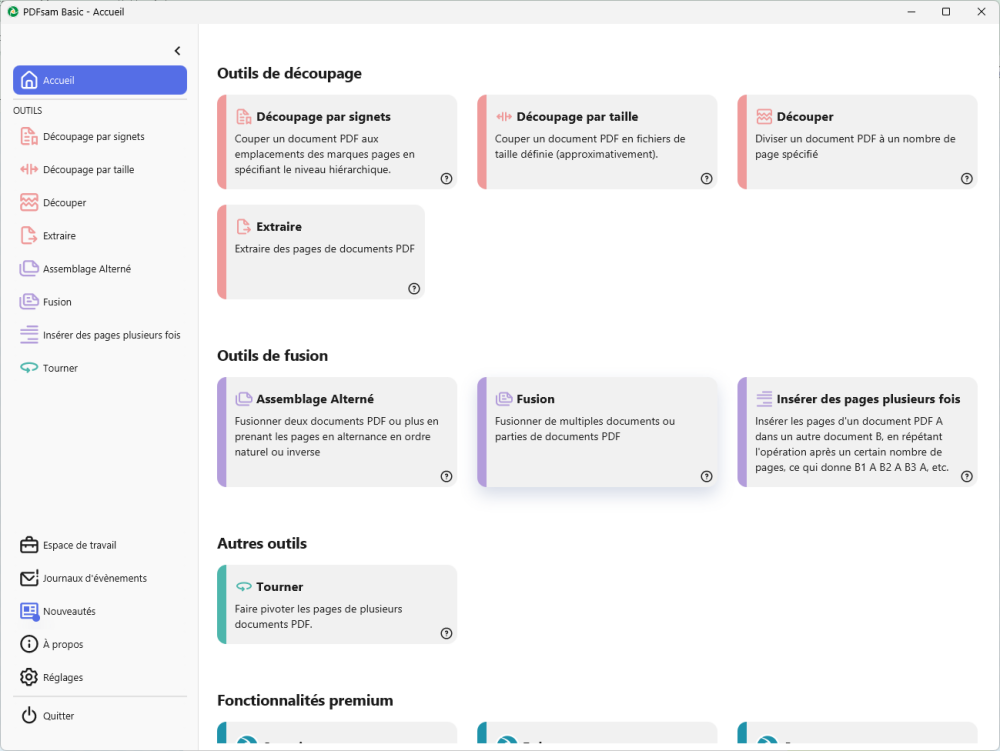This screenshot has height=751, width=1000.
Task: Select Découpage par taille icon in sidebar
Action: 29,170
